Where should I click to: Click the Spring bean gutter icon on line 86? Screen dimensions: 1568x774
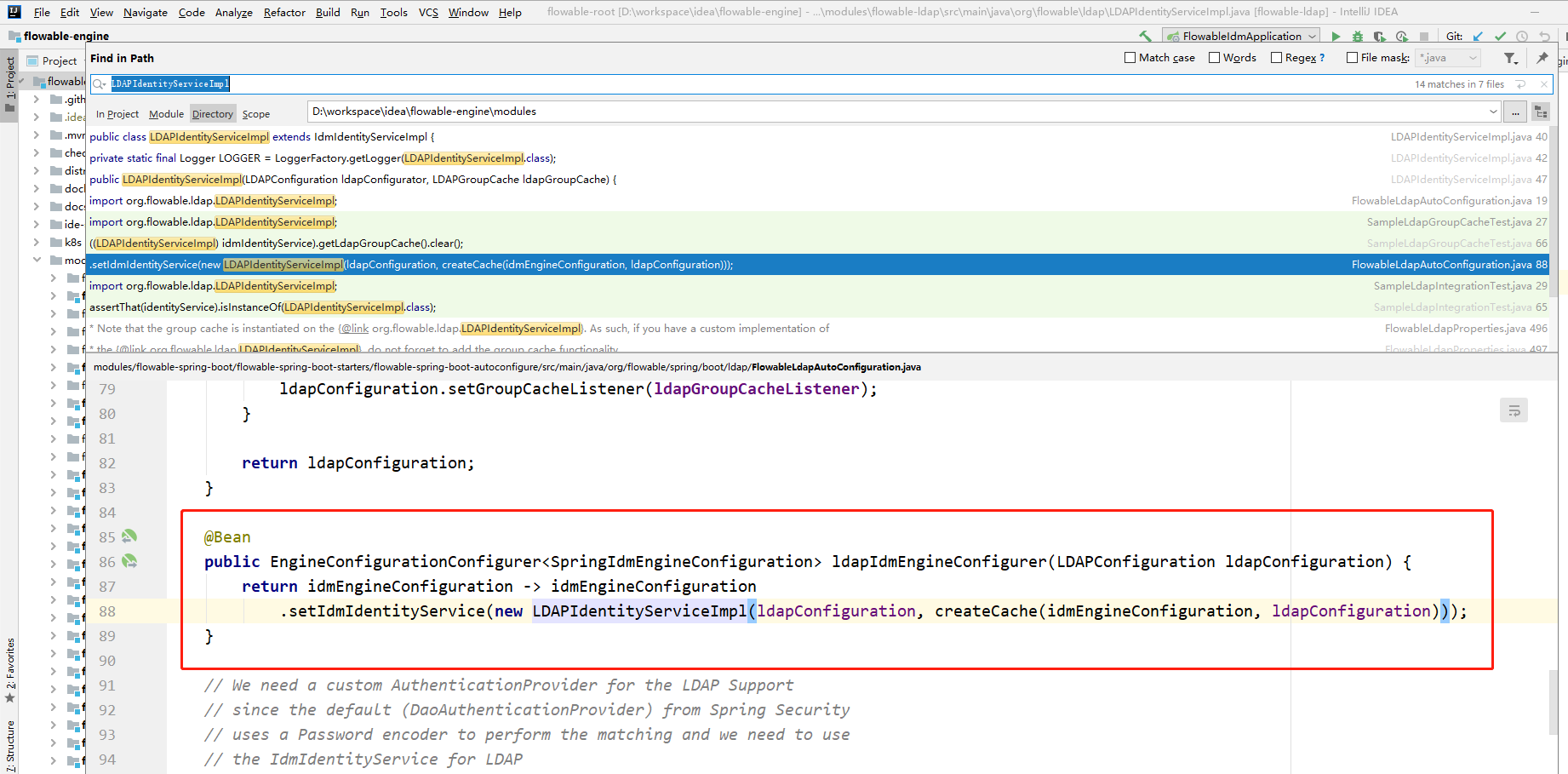coord(129,561)
